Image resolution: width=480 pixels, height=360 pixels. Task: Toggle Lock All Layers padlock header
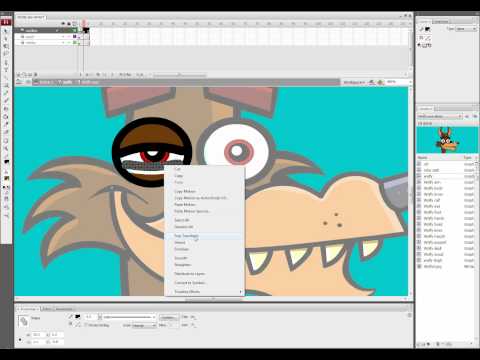pos(69,24)
